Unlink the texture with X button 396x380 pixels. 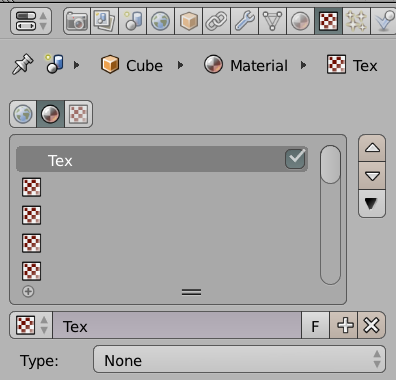coord(371,325)
